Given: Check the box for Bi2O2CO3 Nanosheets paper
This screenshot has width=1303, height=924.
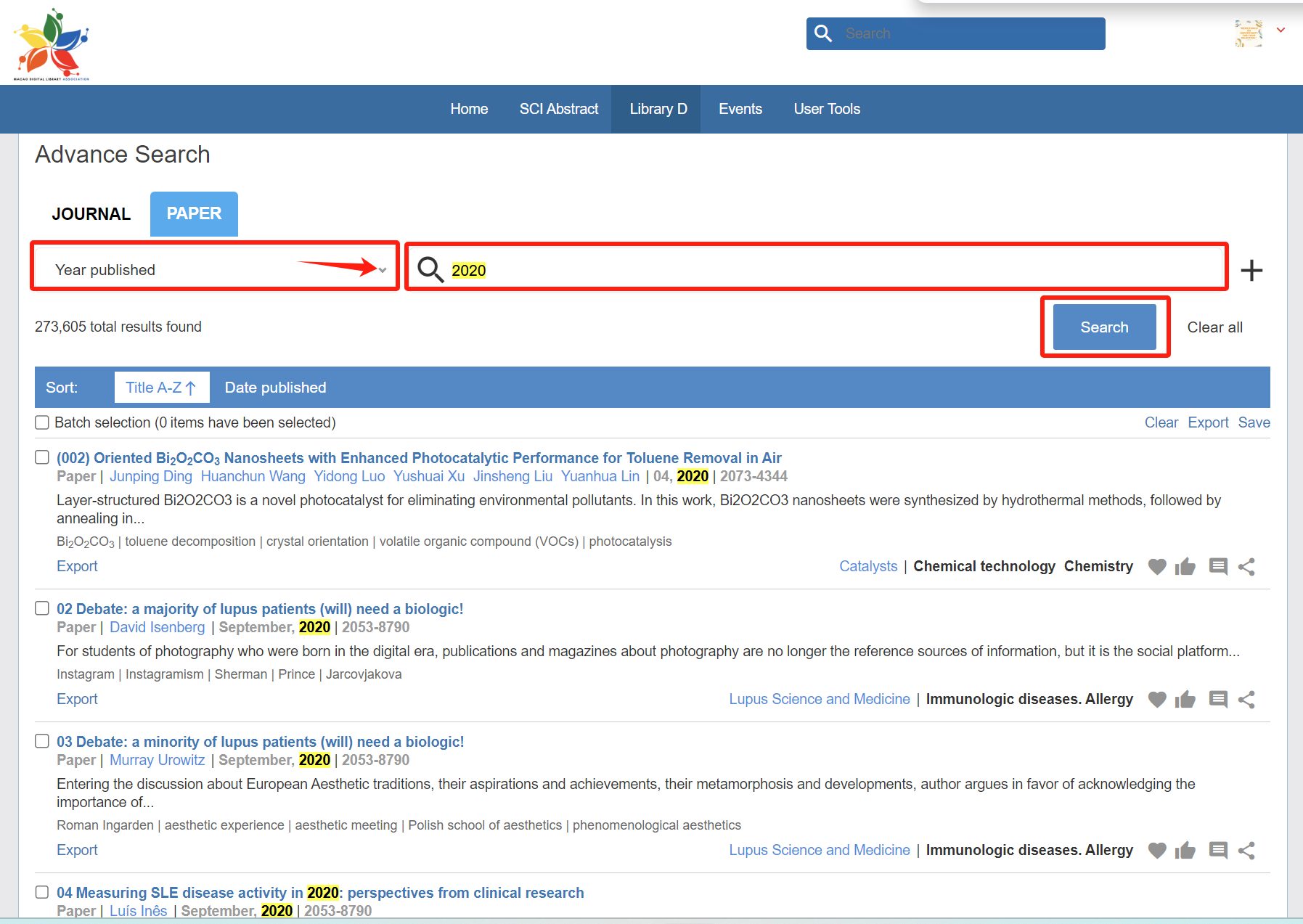Looking at the screenshot, I should (43, 457).
